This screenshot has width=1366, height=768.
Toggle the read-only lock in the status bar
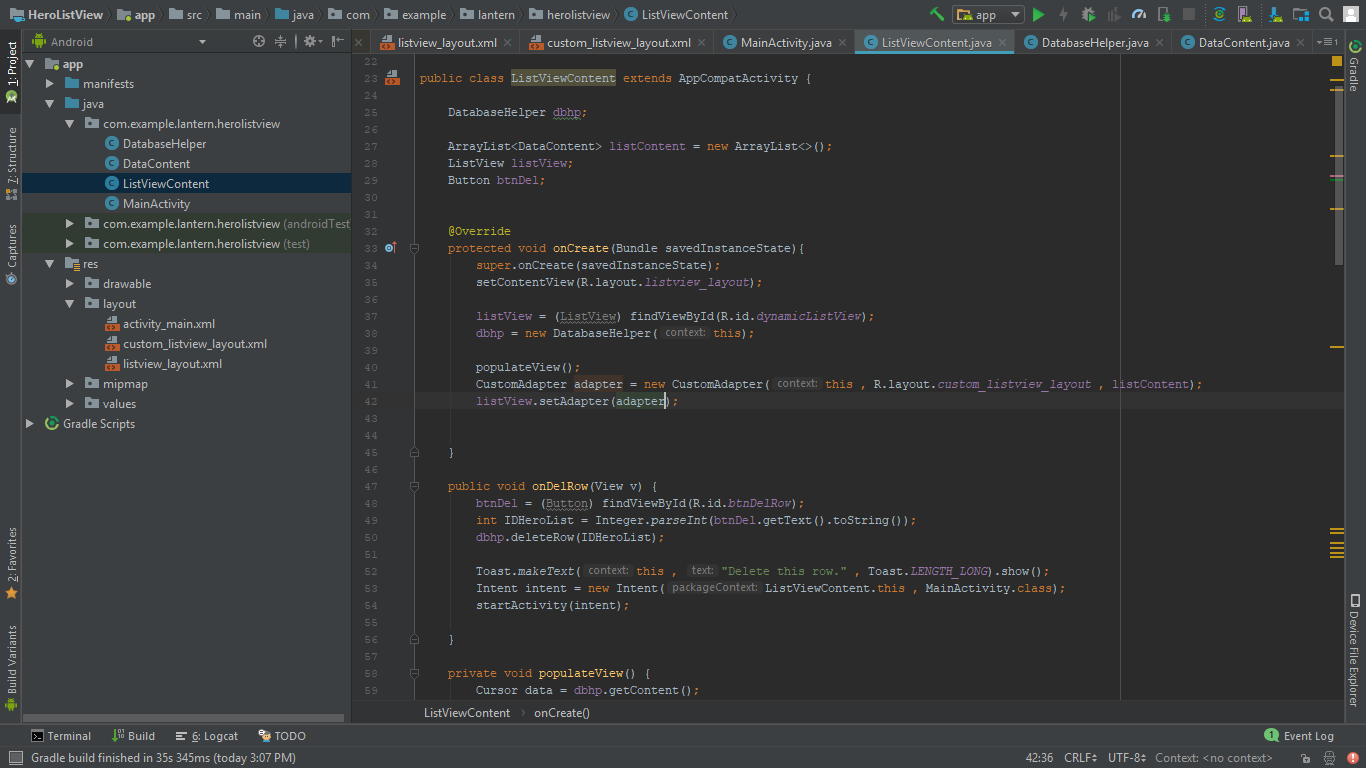tap(1305, 758)
